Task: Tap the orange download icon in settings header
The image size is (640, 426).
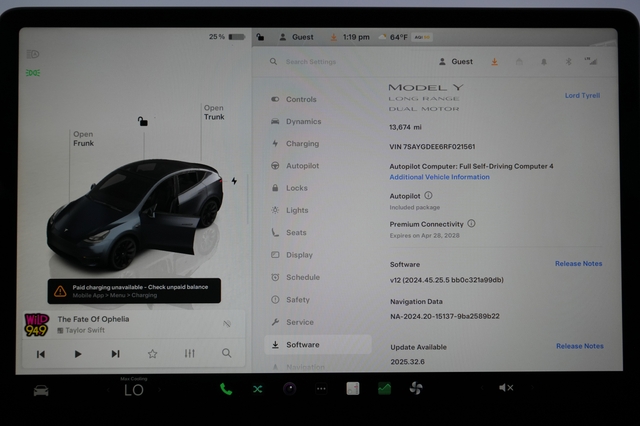Action: [x=494, y=62]
